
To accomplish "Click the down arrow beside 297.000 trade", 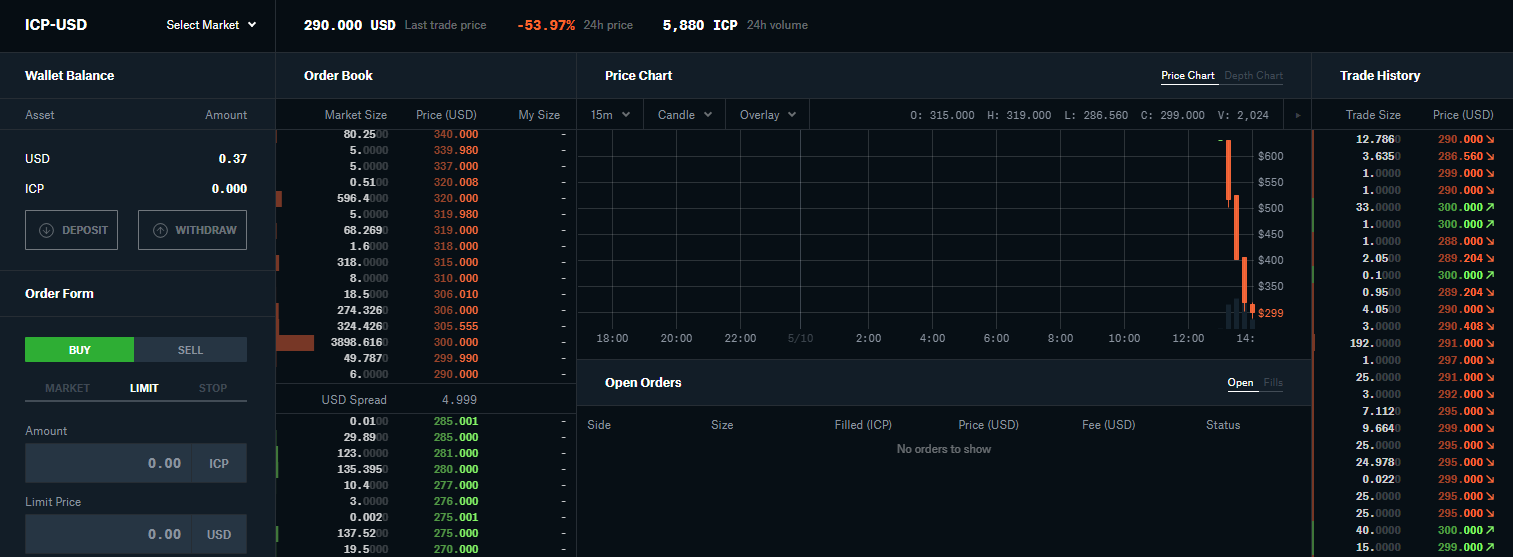I will point(1490,360).
